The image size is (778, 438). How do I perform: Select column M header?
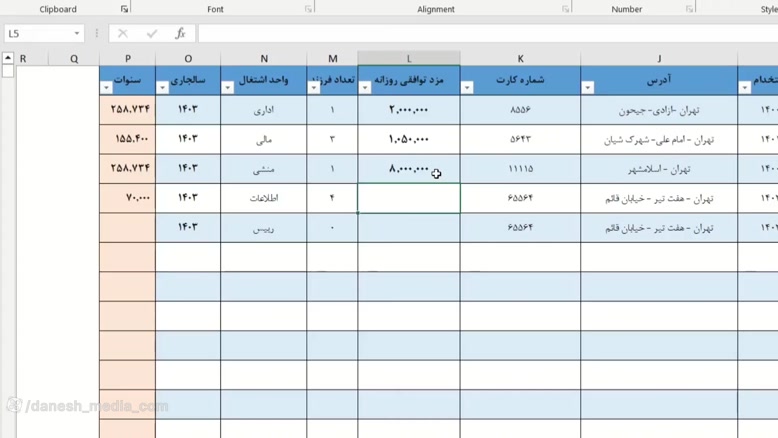pos(332,58)
